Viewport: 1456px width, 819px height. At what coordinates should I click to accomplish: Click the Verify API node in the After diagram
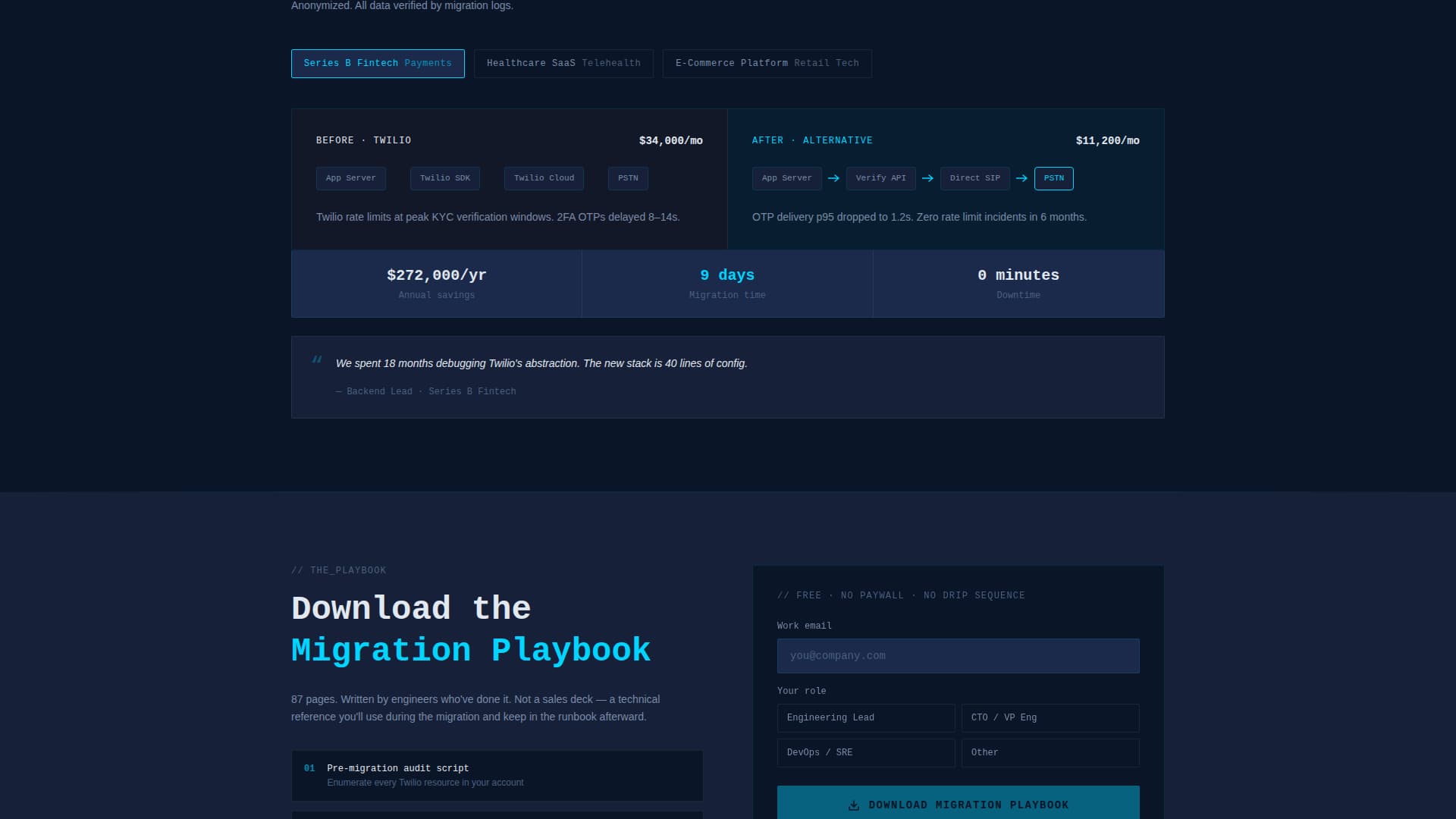point(880,178)
